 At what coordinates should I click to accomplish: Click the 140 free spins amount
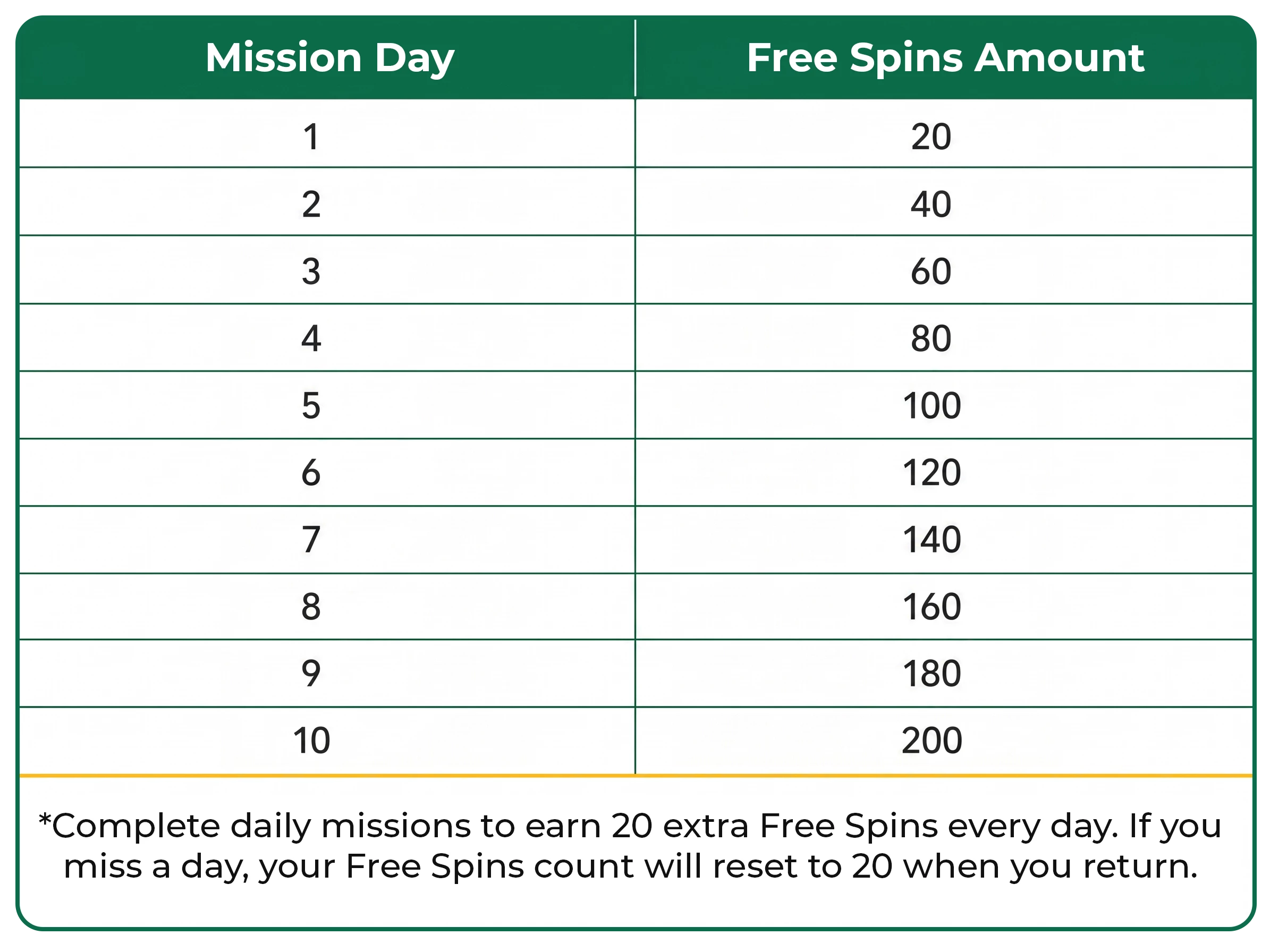(932, 540)
